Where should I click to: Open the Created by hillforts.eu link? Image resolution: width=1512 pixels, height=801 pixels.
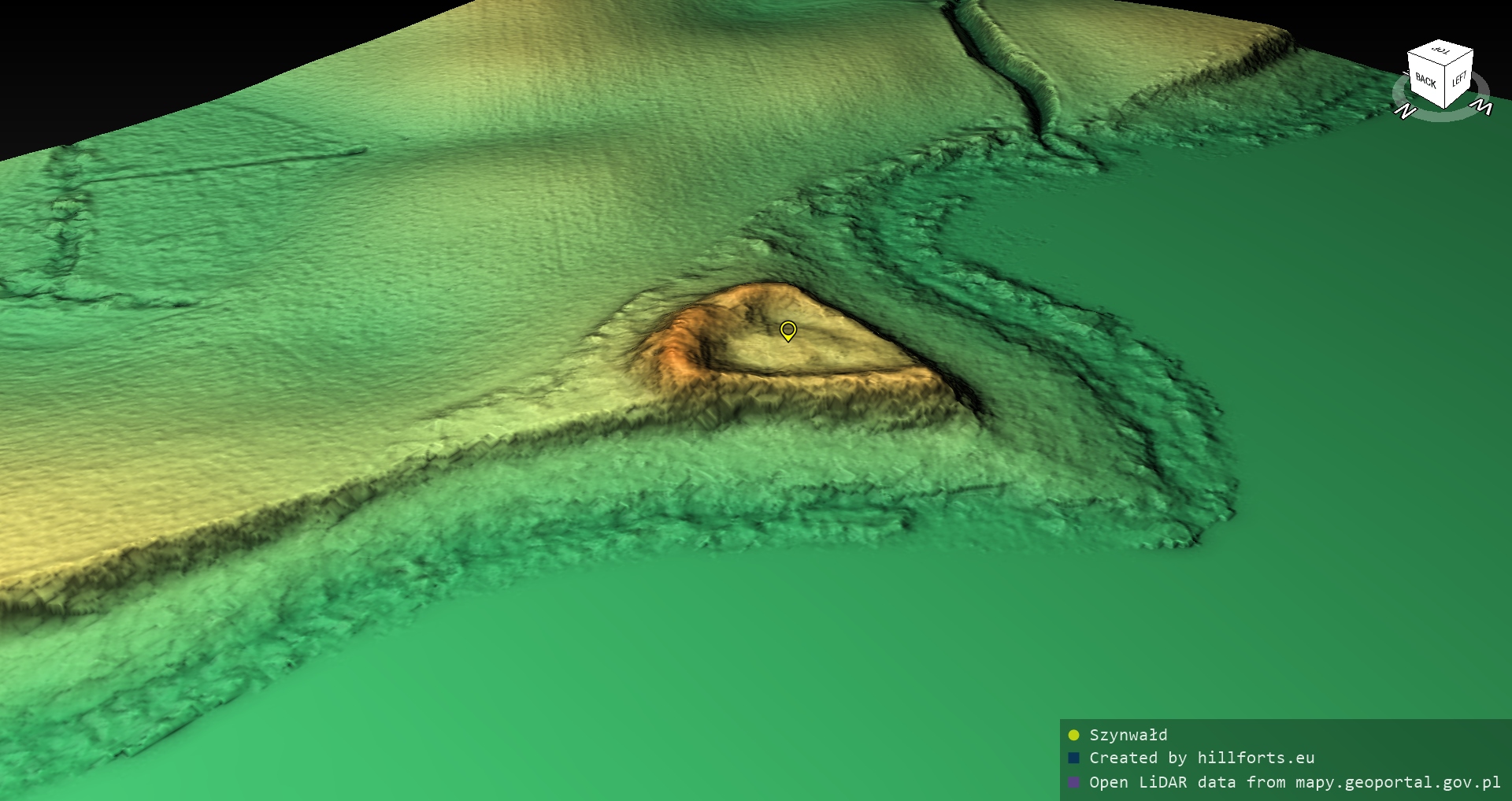point(1201,758)
